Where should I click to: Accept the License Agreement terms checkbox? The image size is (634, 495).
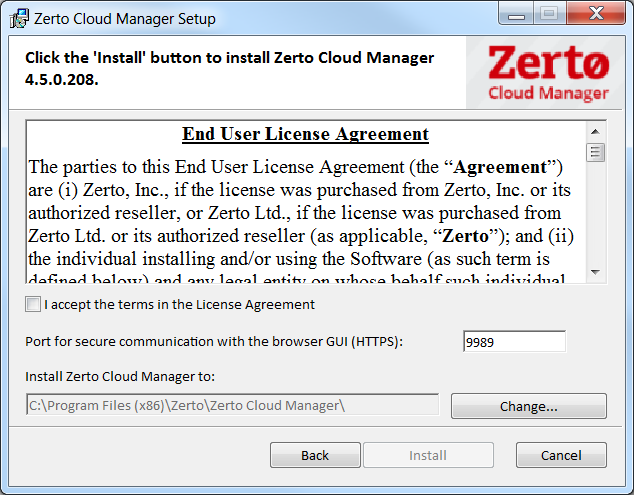coord(33,304)
